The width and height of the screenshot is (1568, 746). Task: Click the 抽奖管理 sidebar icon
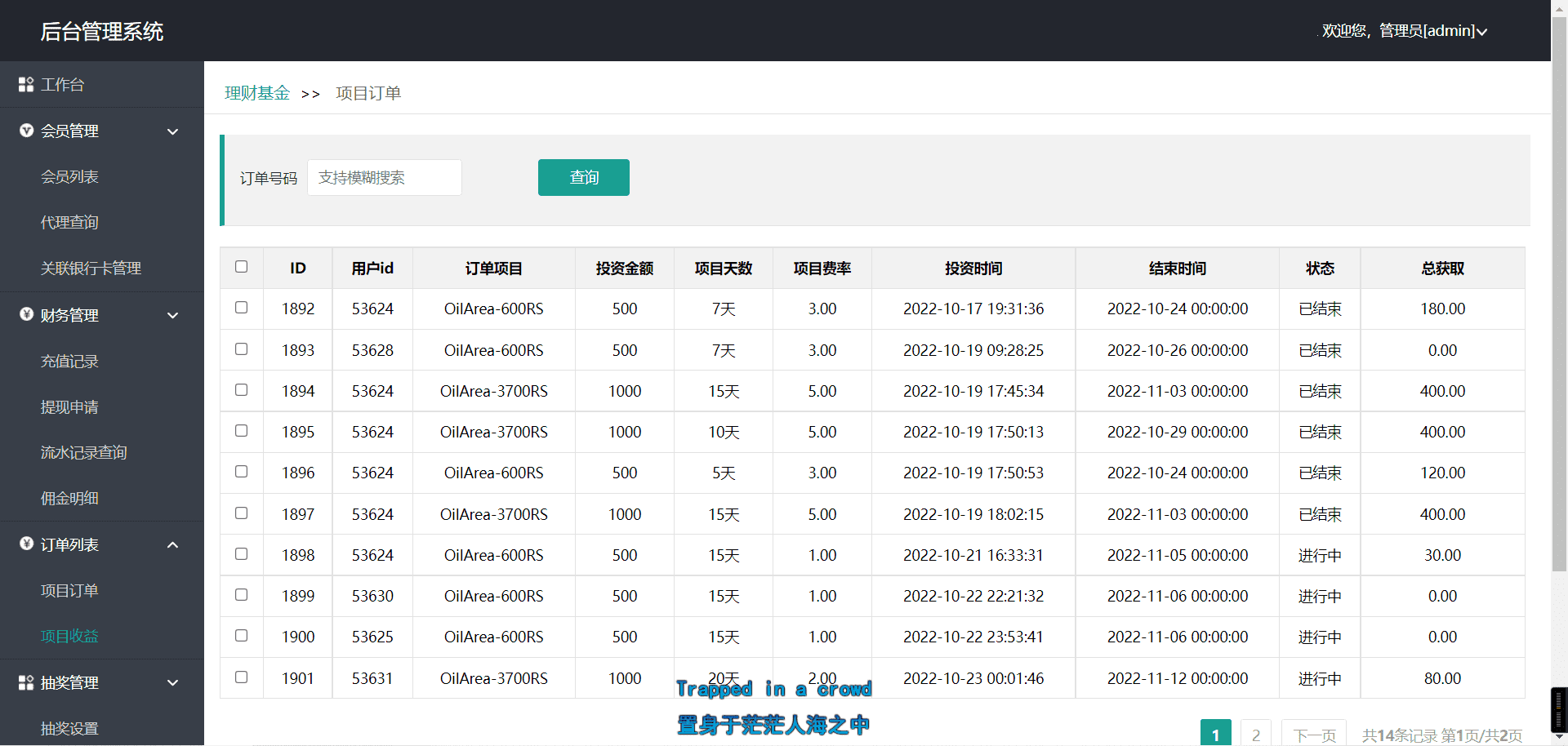[x=26, y=682]
